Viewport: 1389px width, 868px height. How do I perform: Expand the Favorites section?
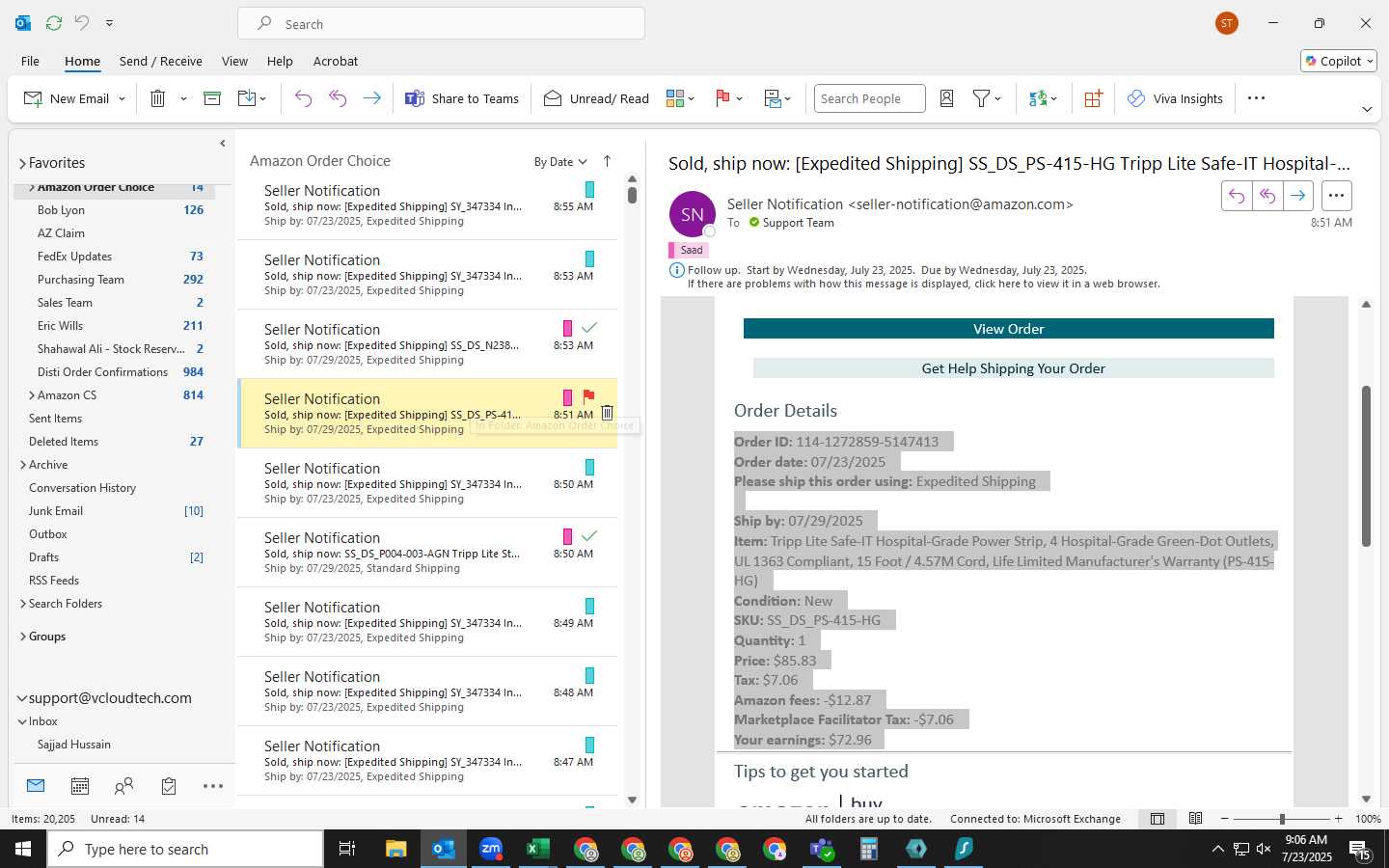(x=22, y=163)
